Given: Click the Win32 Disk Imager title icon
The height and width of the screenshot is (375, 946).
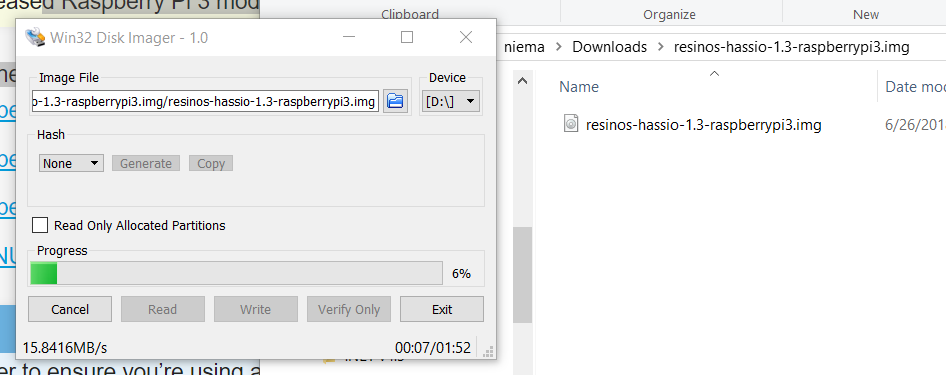Looking at the screenshot, I should [x=34, y=37].
